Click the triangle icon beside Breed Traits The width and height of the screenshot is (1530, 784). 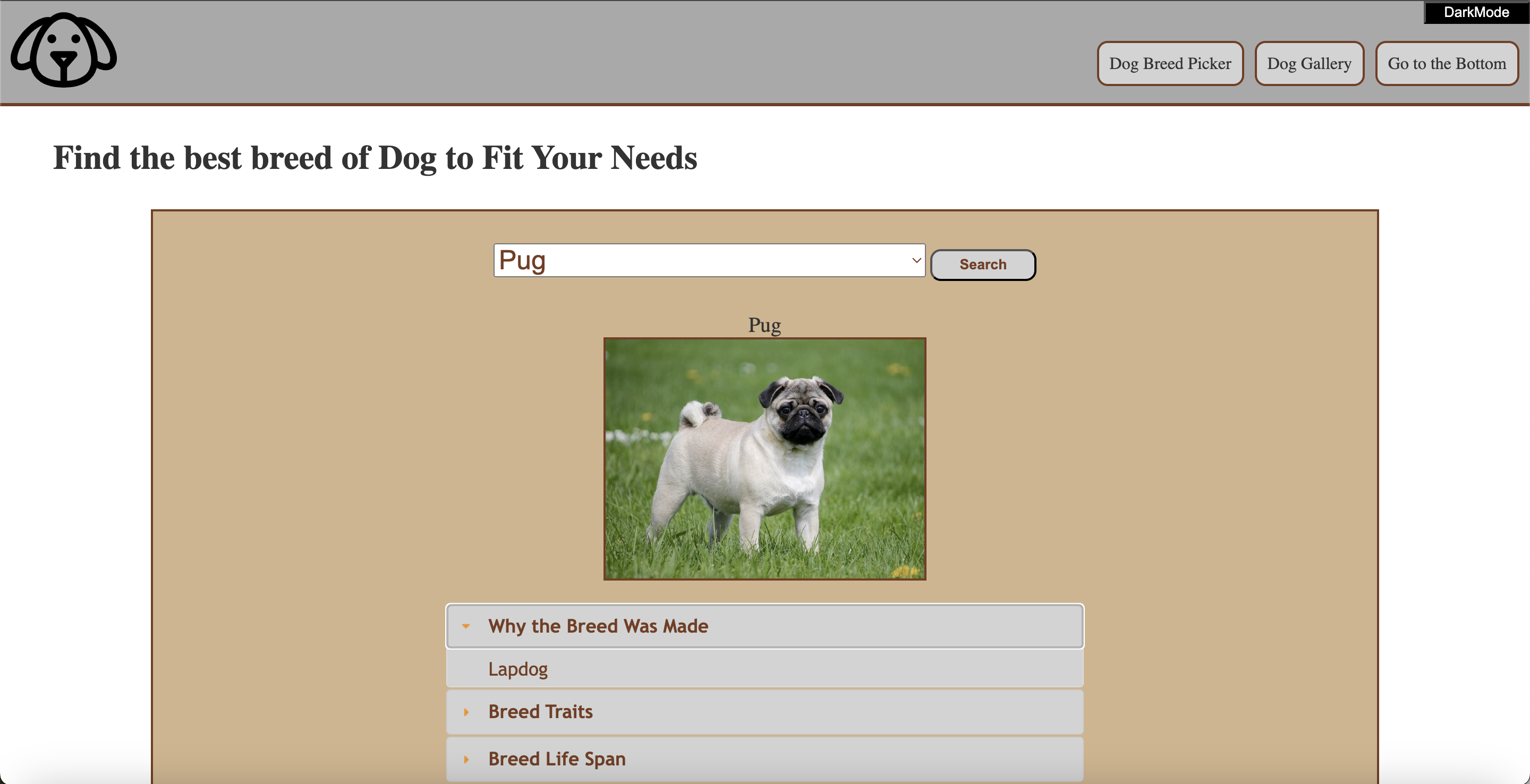(466, 712)
